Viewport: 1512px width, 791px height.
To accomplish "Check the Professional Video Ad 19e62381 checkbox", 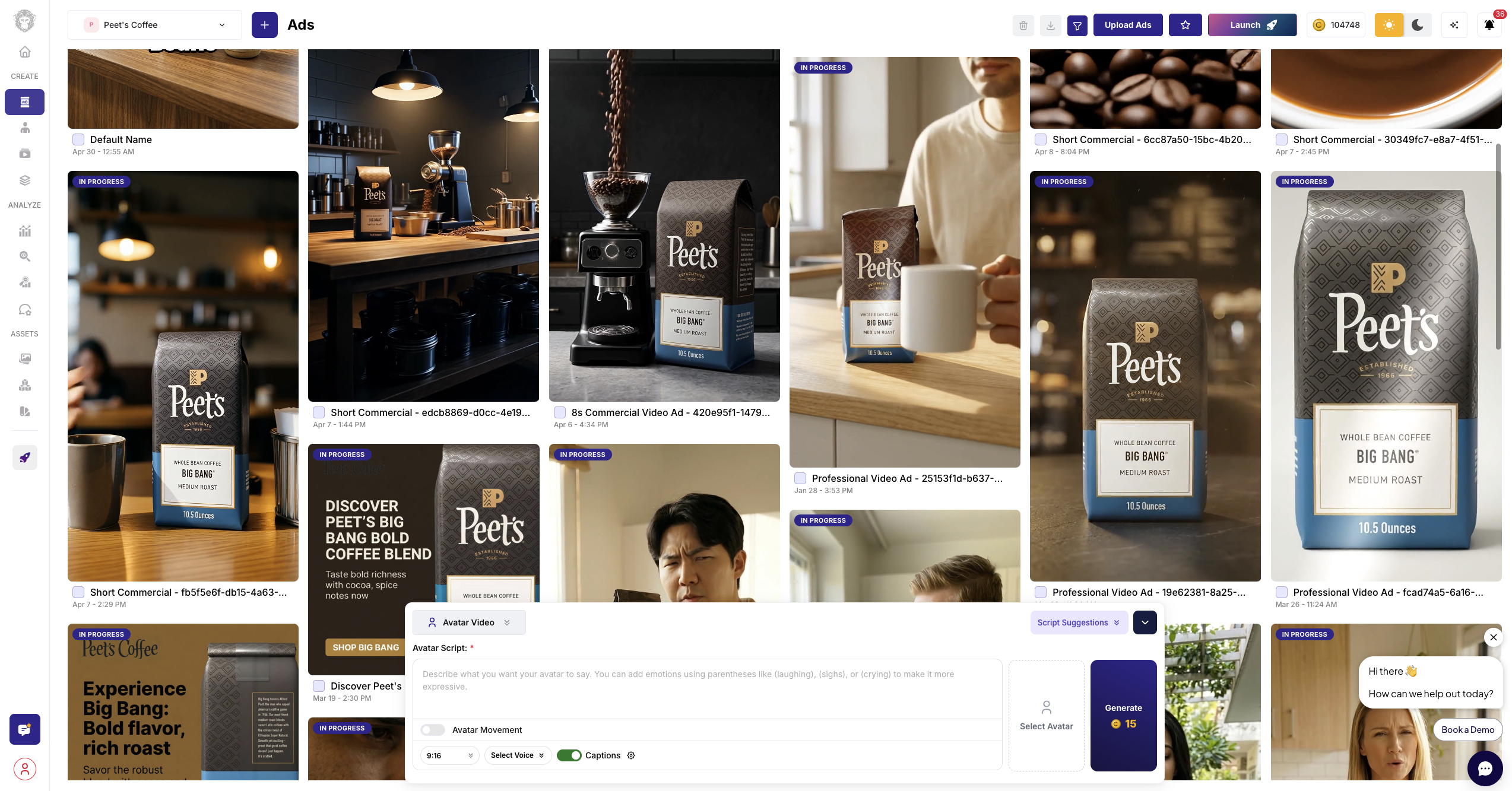I will tap(1041, 592).
